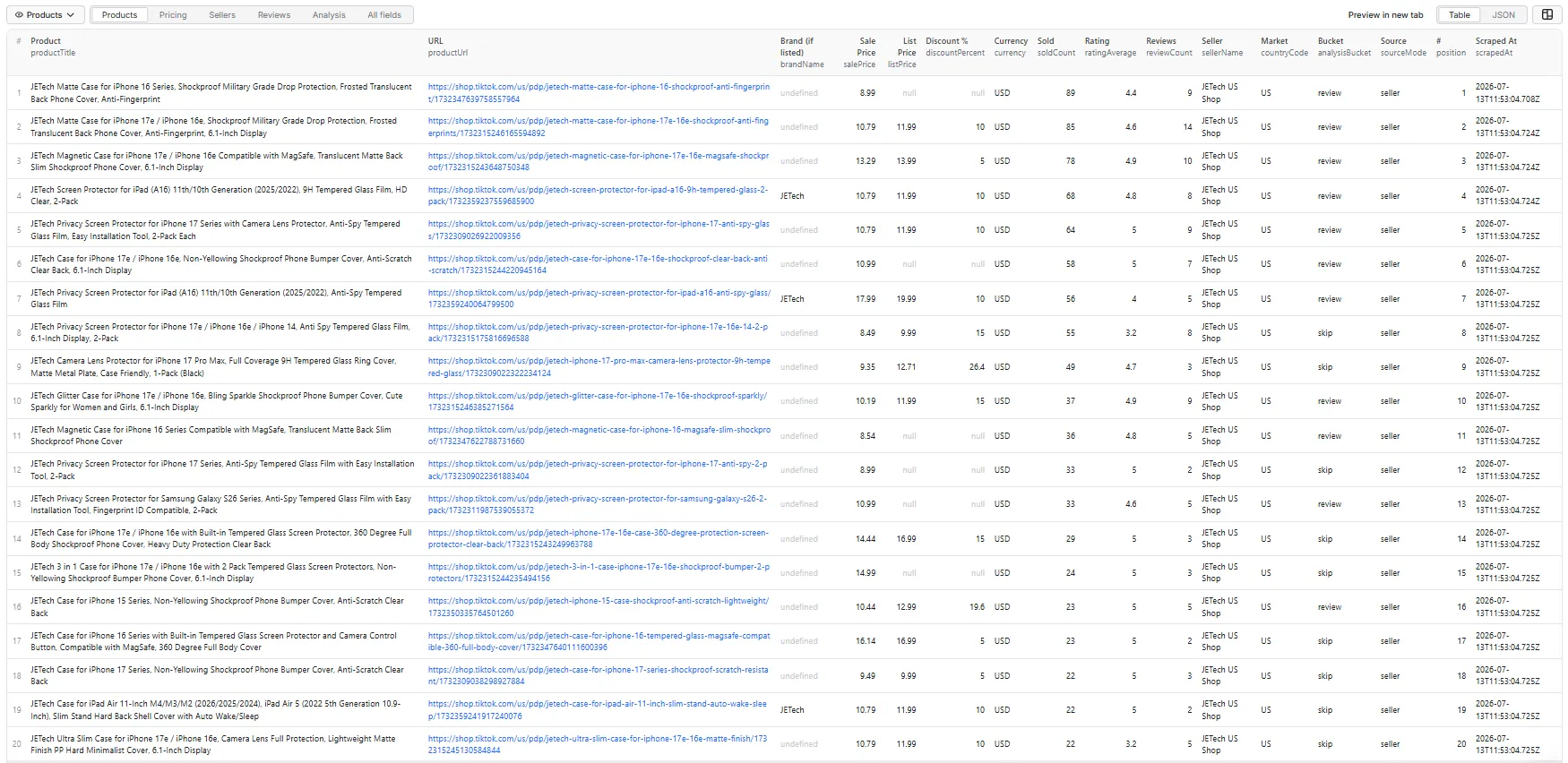Click the sold count 68 cell
1568x763 pixels.
point(1070,195)
